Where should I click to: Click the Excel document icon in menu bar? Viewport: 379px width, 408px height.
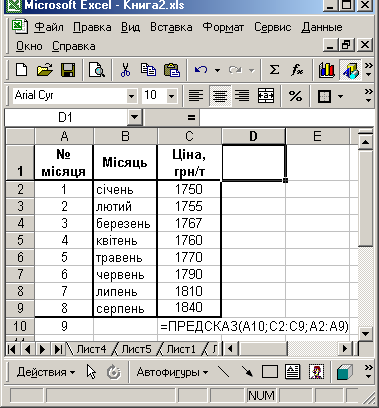[19, 26]
